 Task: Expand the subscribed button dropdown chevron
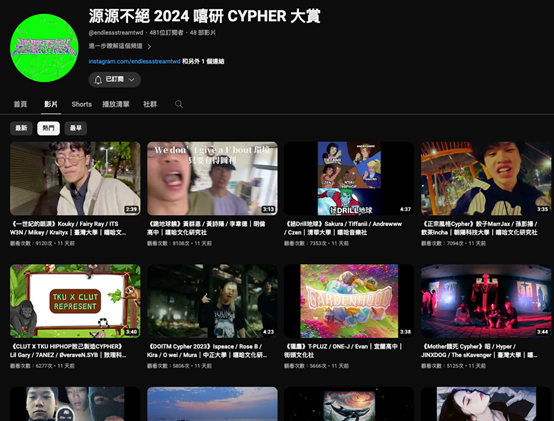132,79
